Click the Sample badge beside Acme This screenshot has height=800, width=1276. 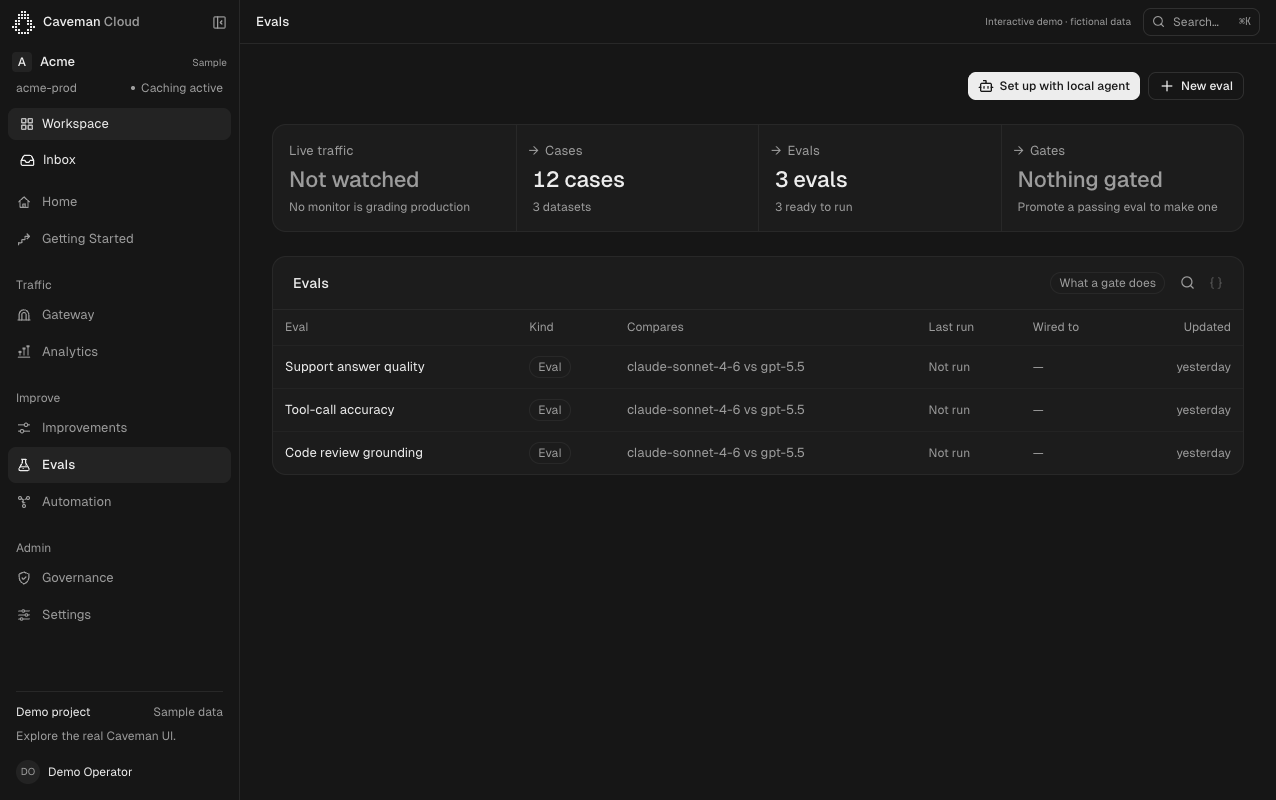coord(209,62)
